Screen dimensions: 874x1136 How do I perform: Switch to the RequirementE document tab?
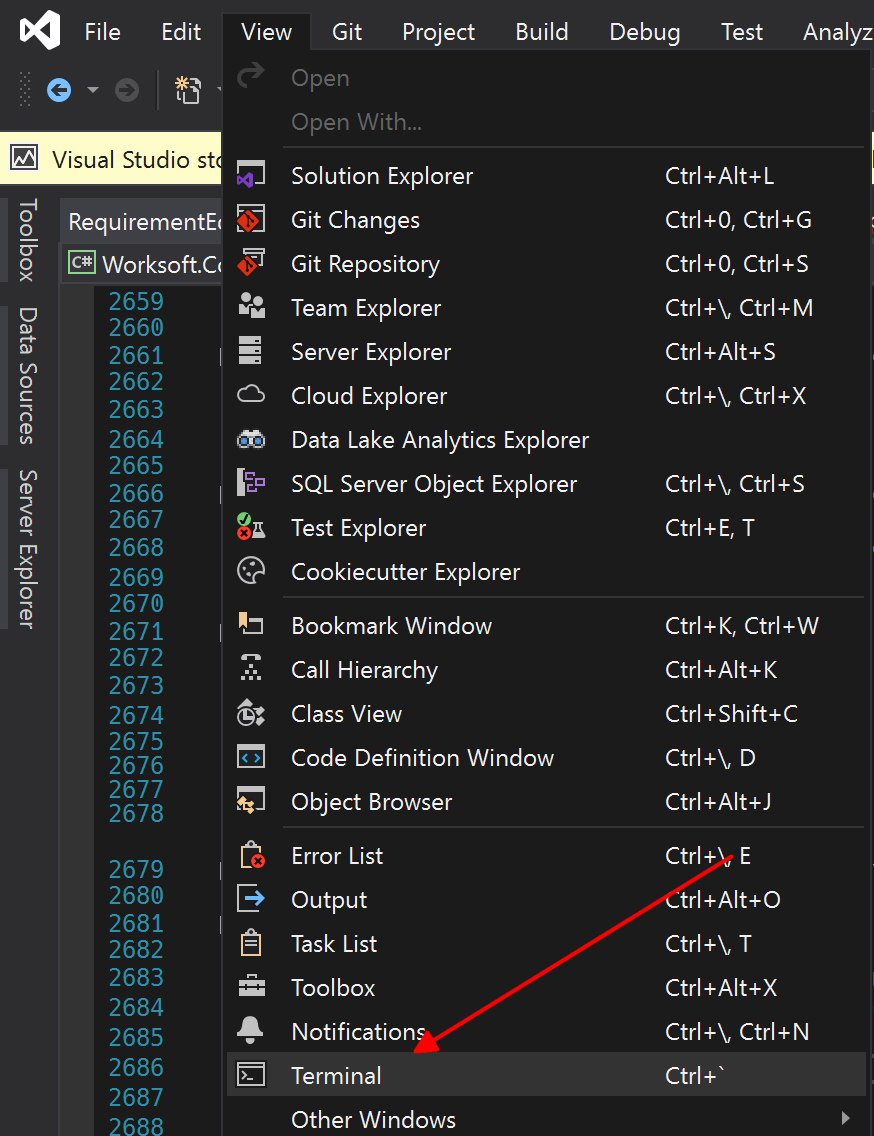143,222
